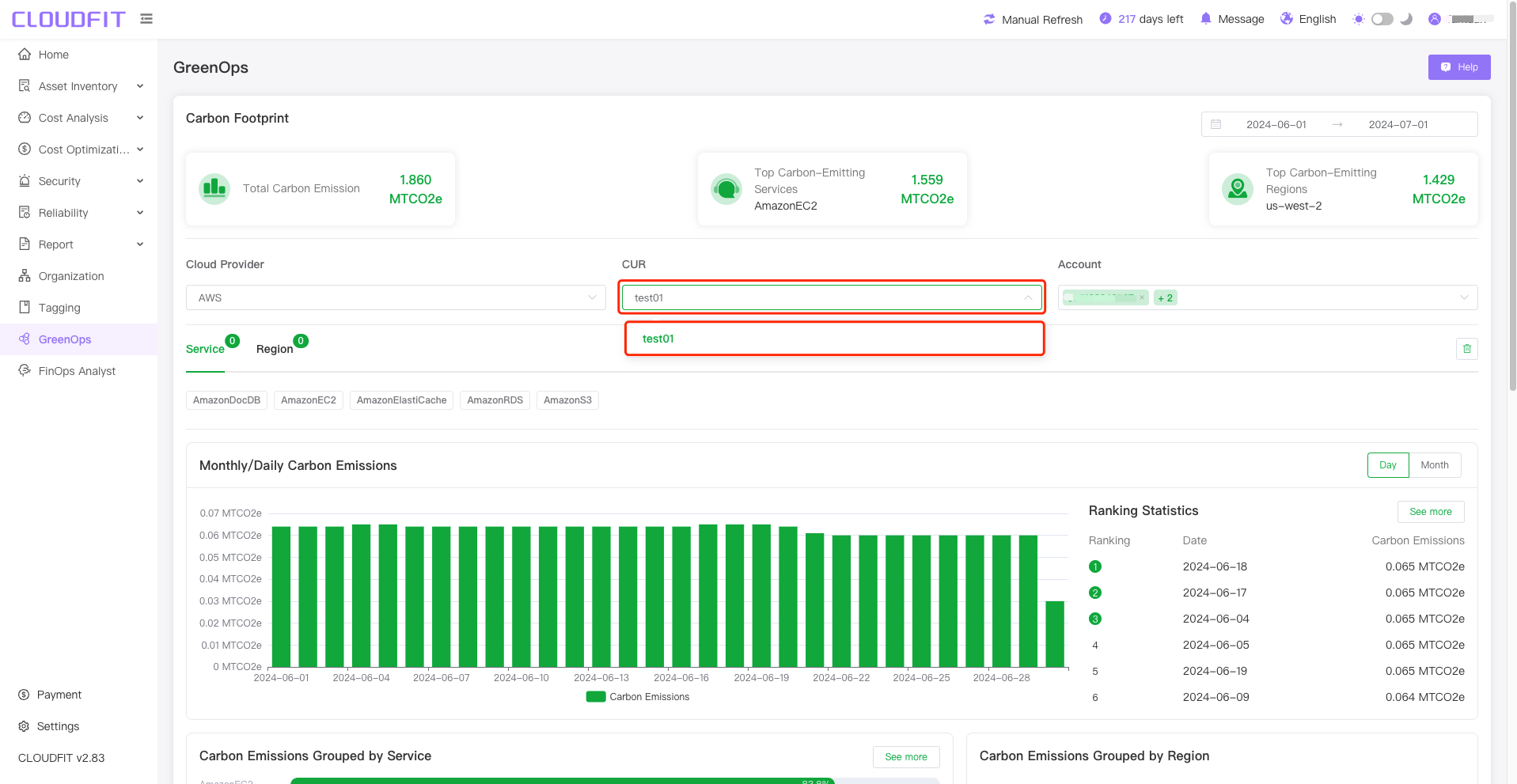
Task: Close the CUR test01 dropdown
Action: 832,297
